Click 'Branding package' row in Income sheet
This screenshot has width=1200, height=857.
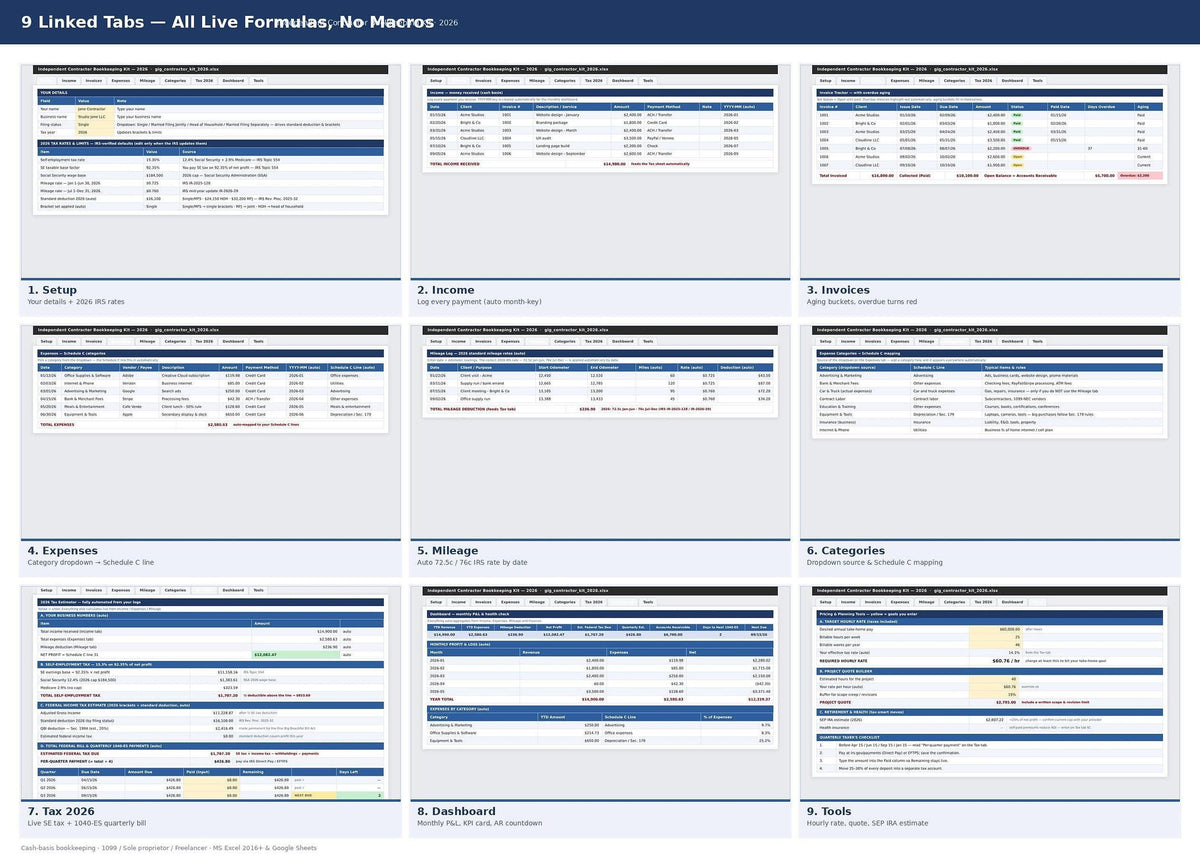point(600,122)
